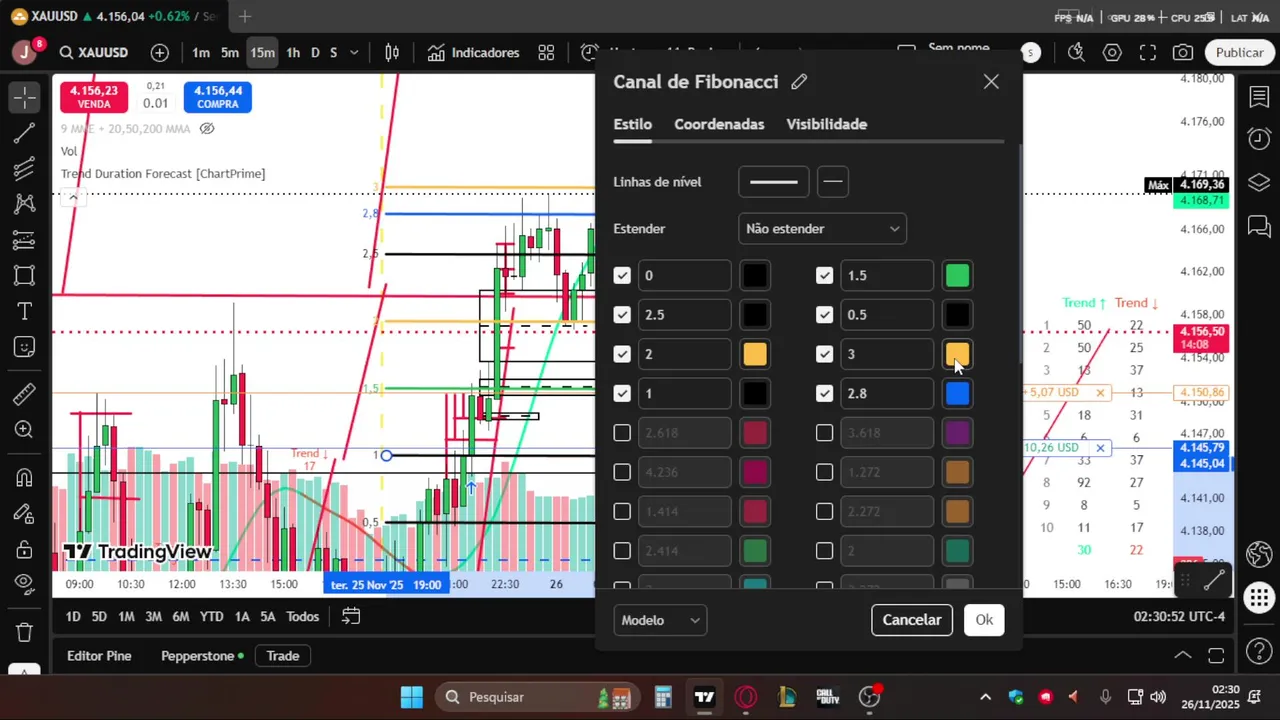Enable the 2.618 level checkbox
The height and width of the screenshot is (720, 1280).
tap(622, 433)
